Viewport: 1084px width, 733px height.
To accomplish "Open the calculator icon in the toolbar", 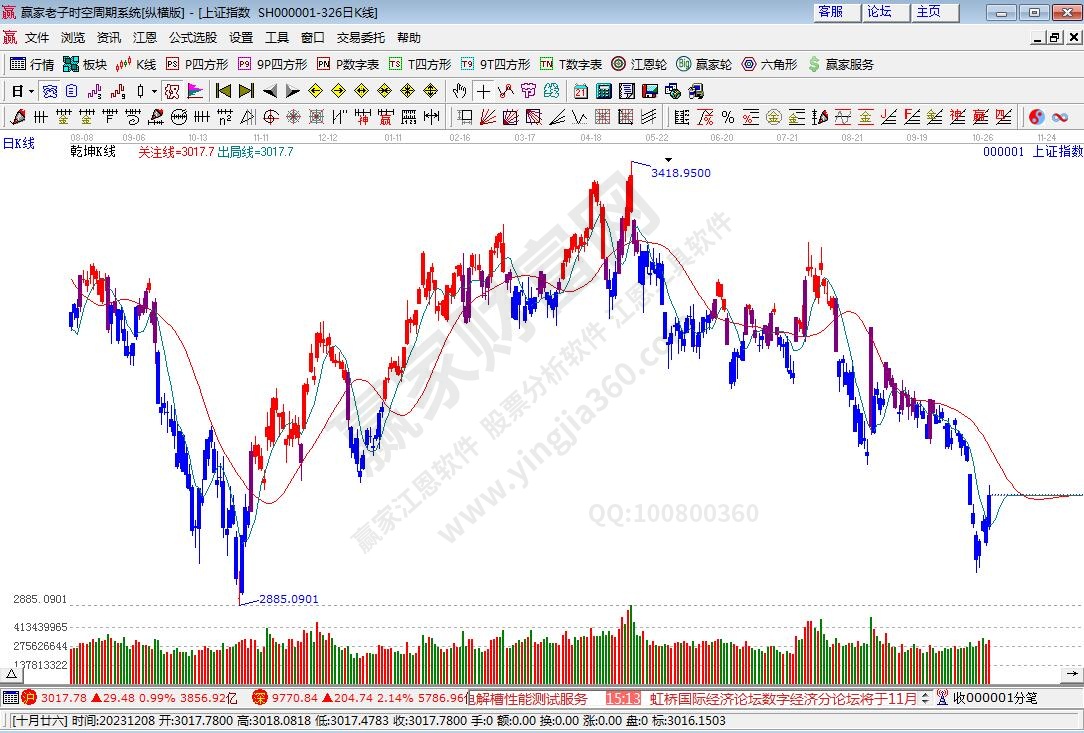I will [x=604, y=91].
